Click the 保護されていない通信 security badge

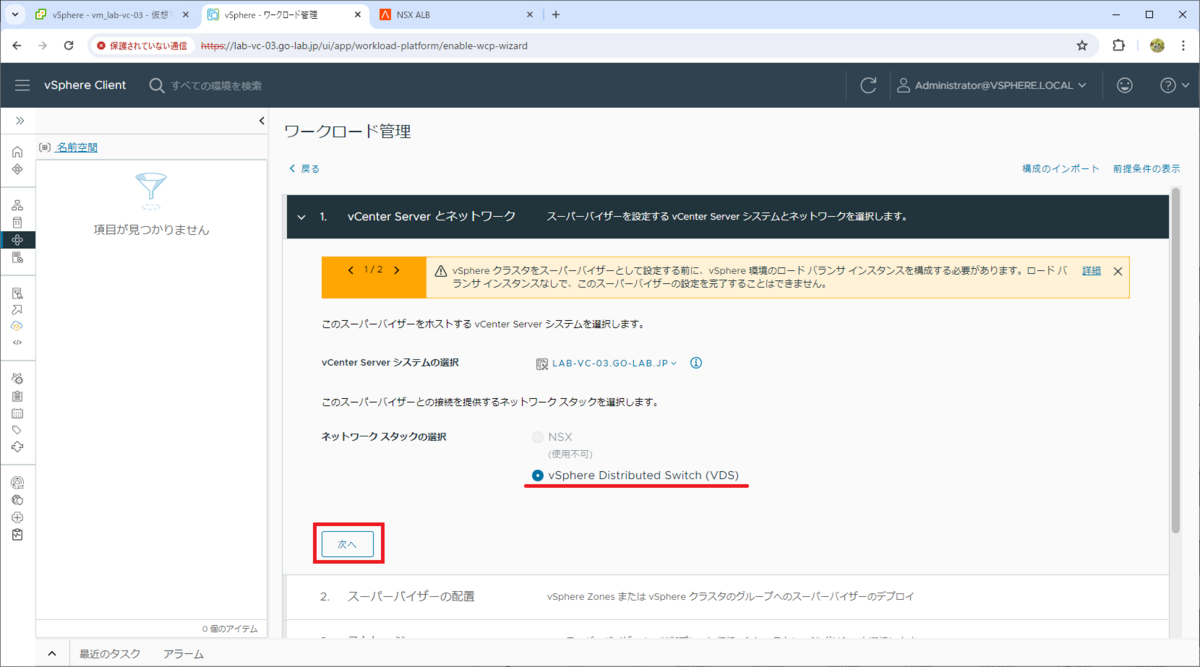tap(140, 45)
